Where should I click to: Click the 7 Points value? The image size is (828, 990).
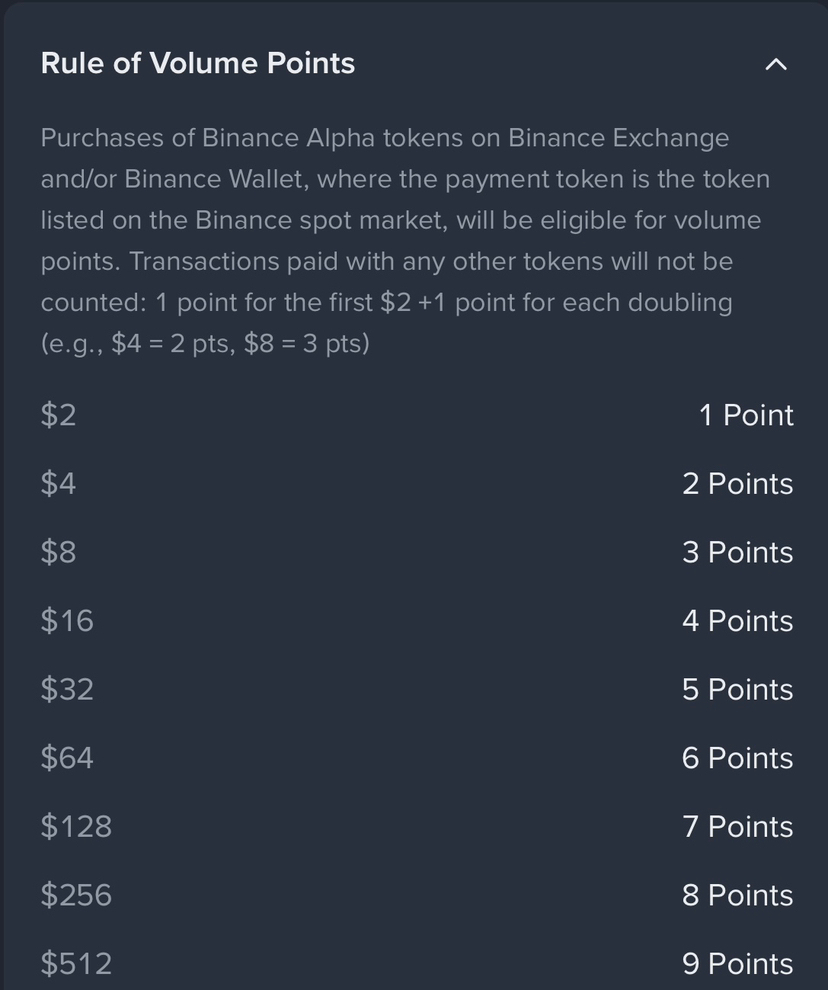click(x=737, y=826)
